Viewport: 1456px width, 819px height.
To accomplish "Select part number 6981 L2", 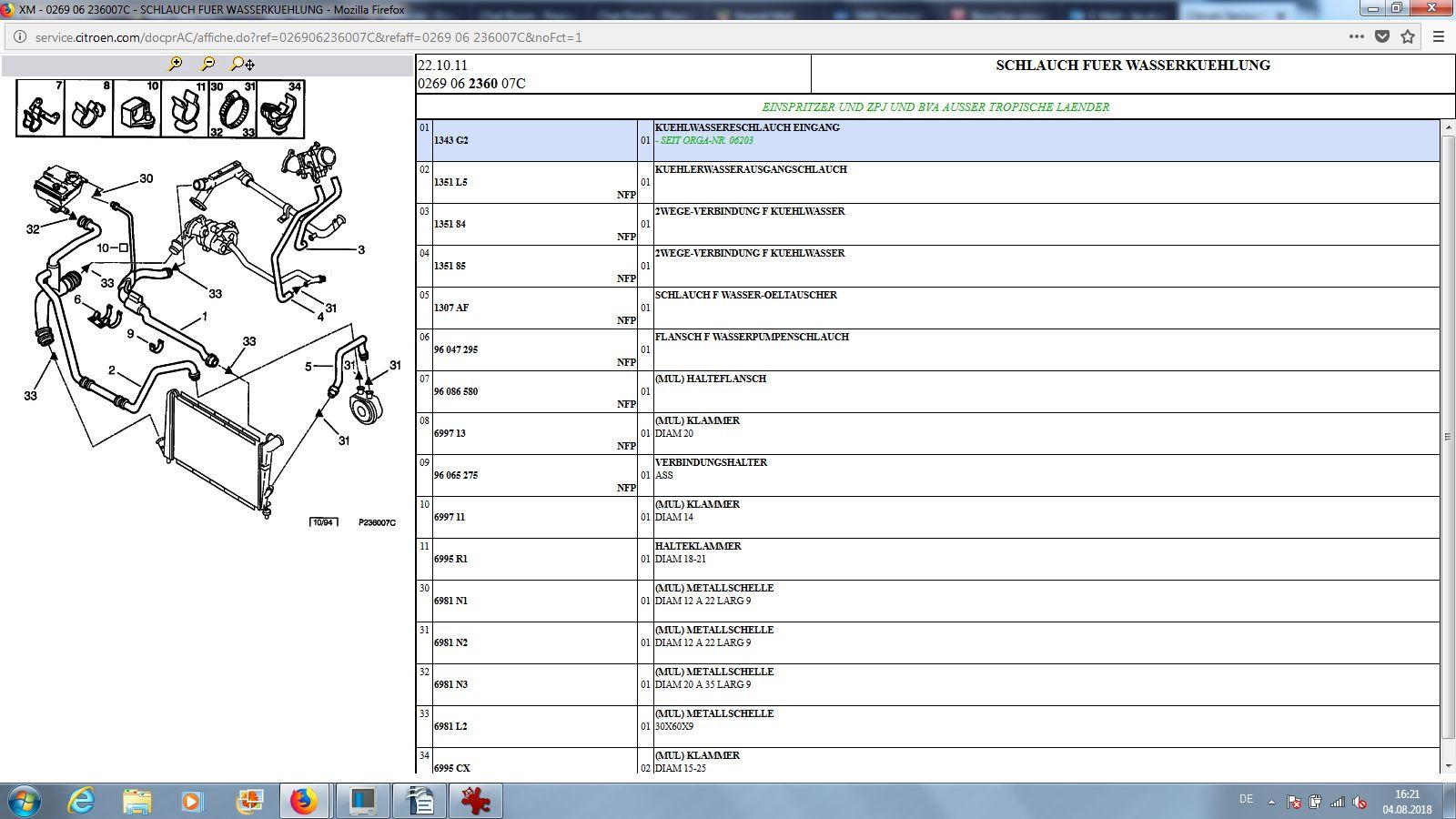I will tap(450, 726).
